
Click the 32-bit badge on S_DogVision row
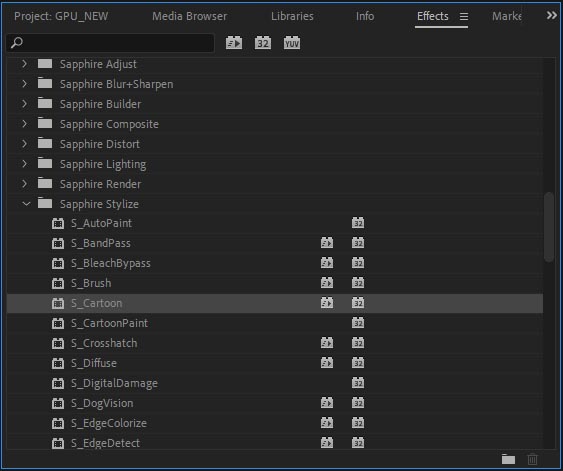coord(358,403)
